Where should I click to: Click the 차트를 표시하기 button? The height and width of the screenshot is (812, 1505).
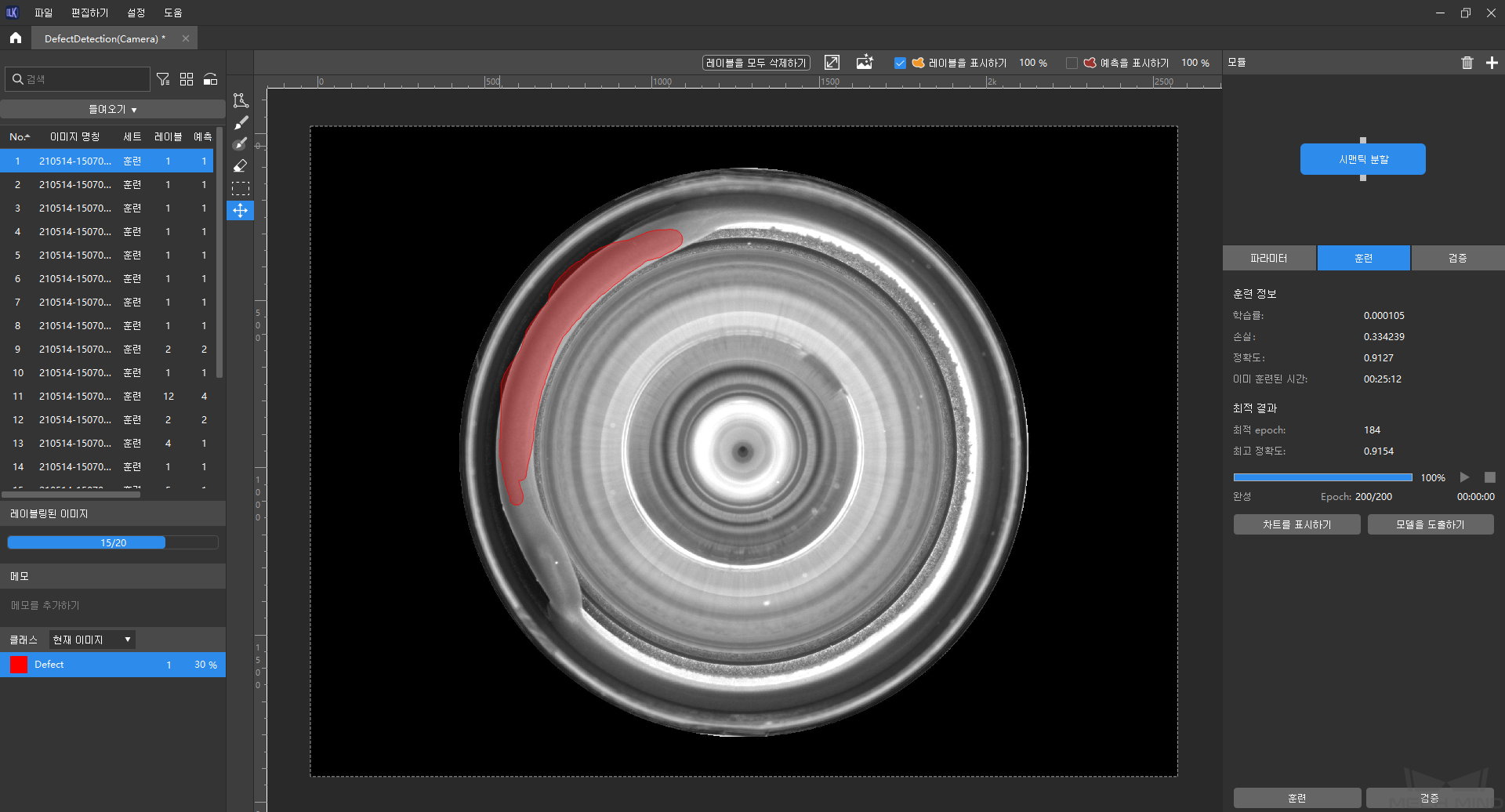(x=1297, y=524)
